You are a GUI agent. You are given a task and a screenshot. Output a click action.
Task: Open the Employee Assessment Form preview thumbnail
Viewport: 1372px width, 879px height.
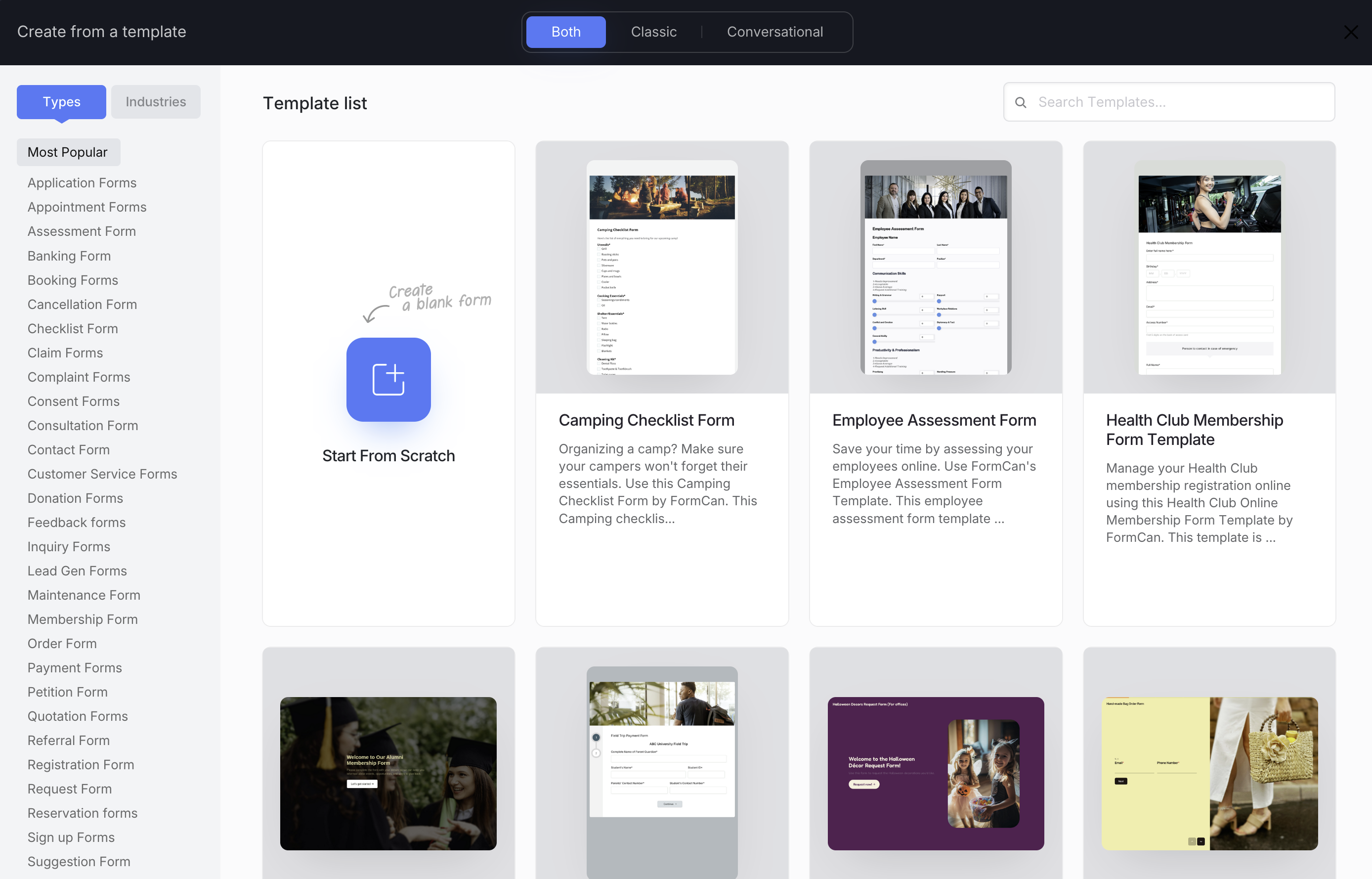936,267
